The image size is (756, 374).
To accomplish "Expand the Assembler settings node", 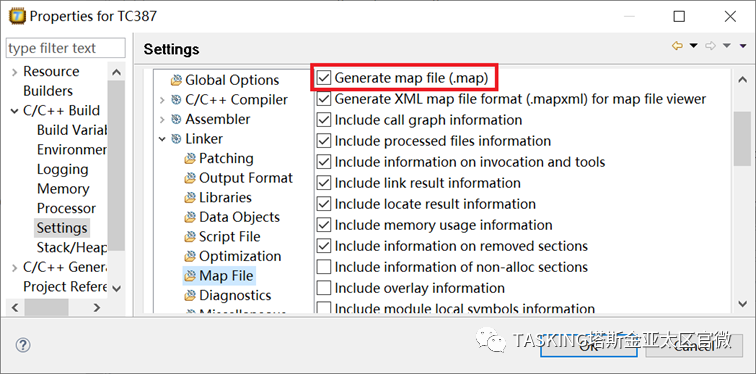I will pos(162,120).
